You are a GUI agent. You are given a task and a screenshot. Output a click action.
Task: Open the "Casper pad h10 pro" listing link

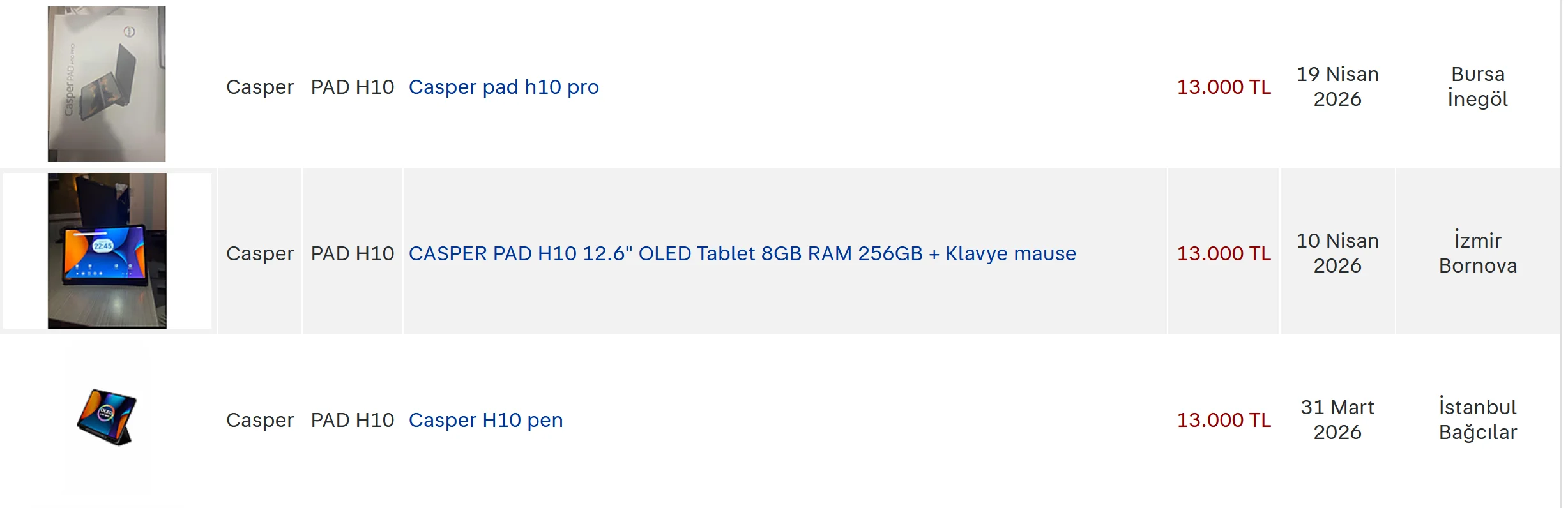click(x=503, y=87)
